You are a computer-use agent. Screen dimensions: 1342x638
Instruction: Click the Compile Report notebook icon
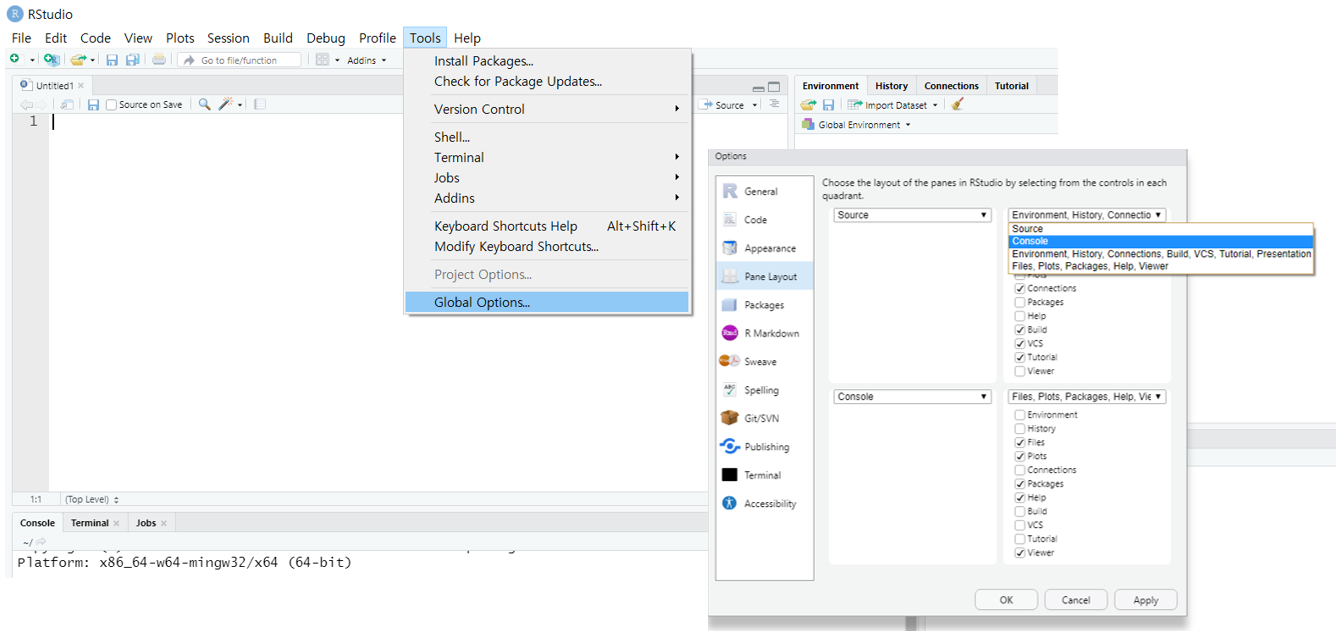[x=259, y=104]
